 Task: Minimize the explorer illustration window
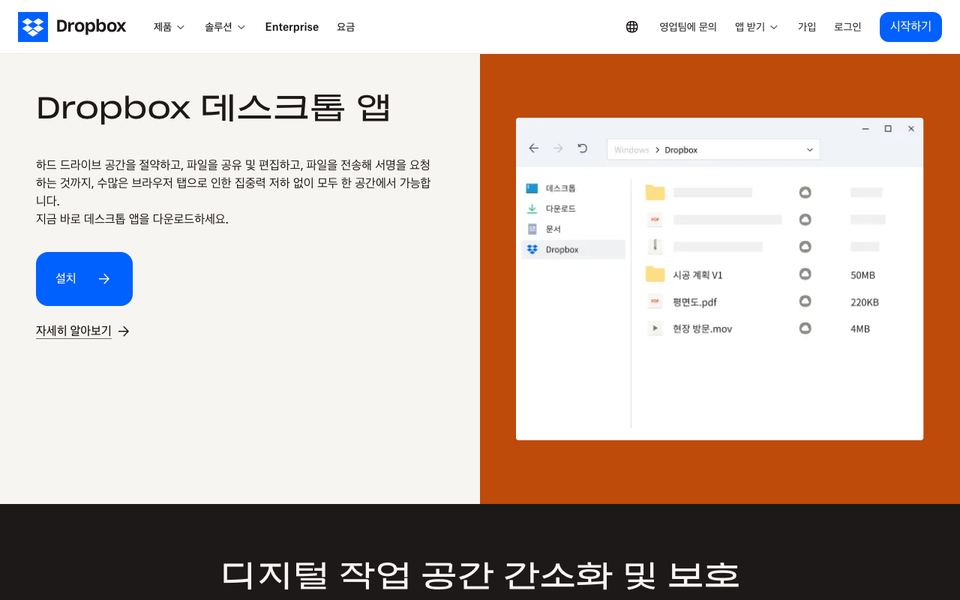tap(865, 129)
